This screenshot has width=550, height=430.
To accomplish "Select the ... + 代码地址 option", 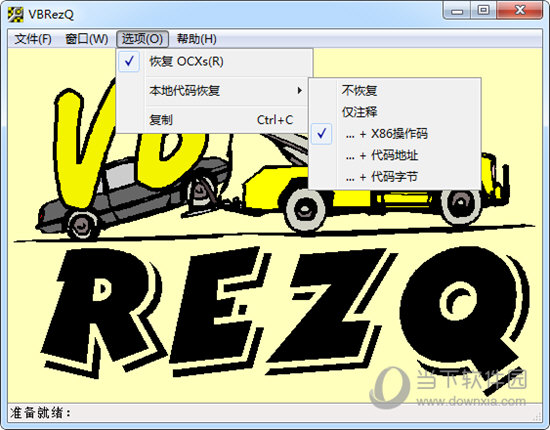I will point(395,155).
